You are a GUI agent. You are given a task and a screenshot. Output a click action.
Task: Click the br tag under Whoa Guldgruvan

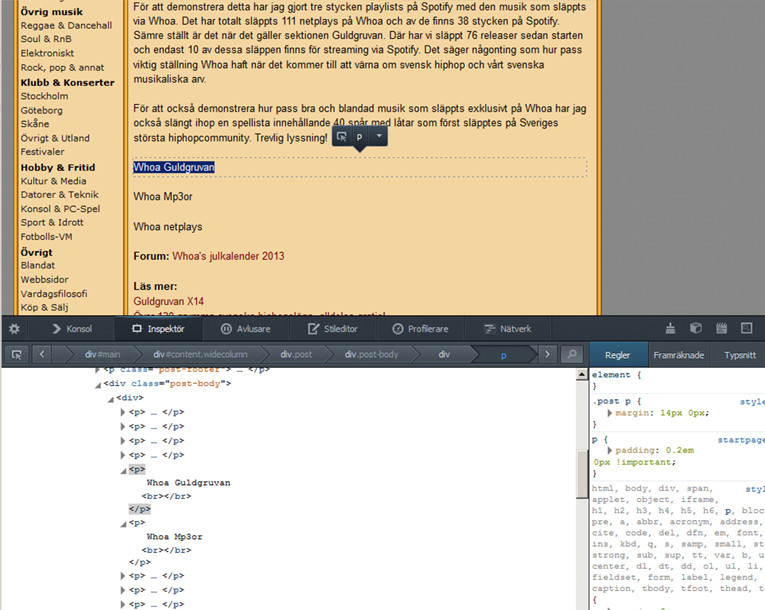click(166, 496)
